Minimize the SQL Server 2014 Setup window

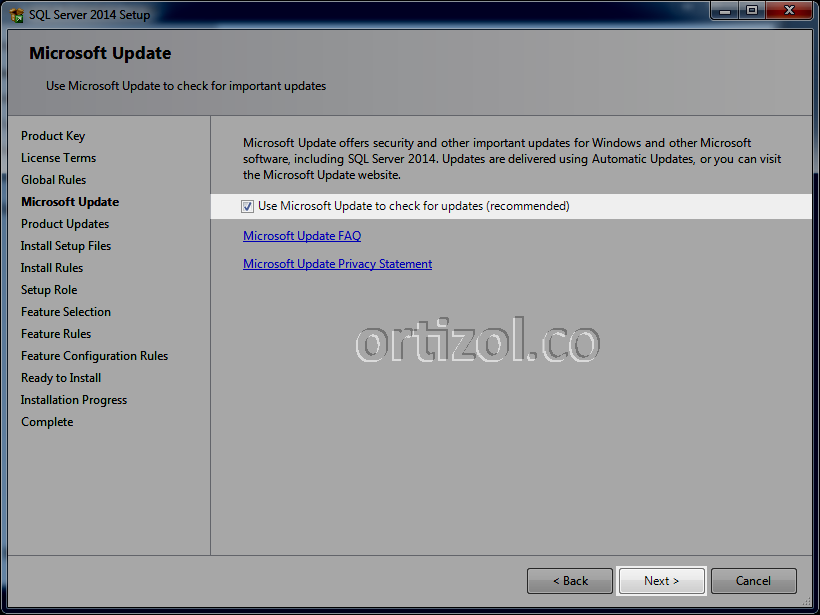724,11
